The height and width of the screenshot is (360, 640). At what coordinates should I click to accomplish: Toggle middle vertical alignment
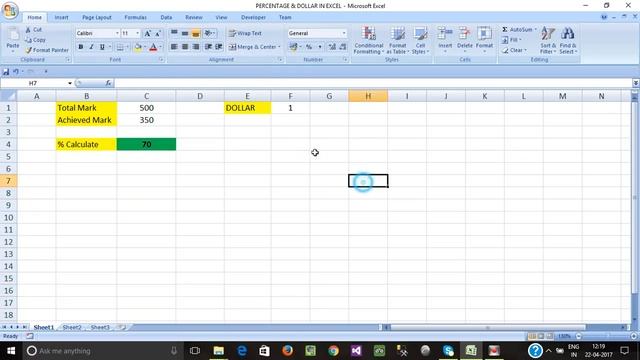coord(185,33)
